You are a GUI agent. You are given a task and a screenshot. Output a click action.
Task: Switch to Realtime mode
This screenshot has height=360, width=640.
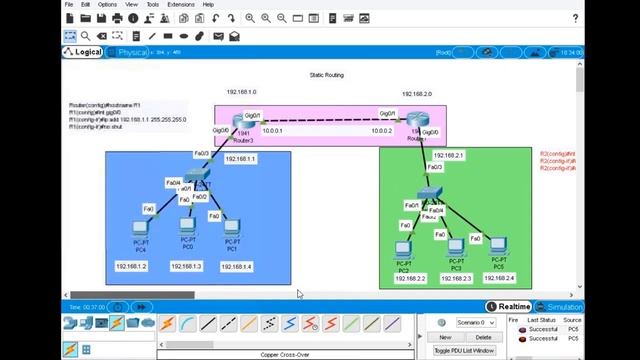tap(509, 307)
